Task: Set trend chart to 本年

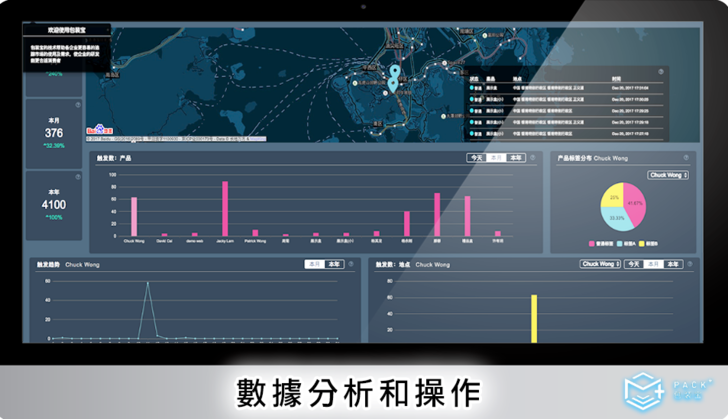Action: [334, 264]
